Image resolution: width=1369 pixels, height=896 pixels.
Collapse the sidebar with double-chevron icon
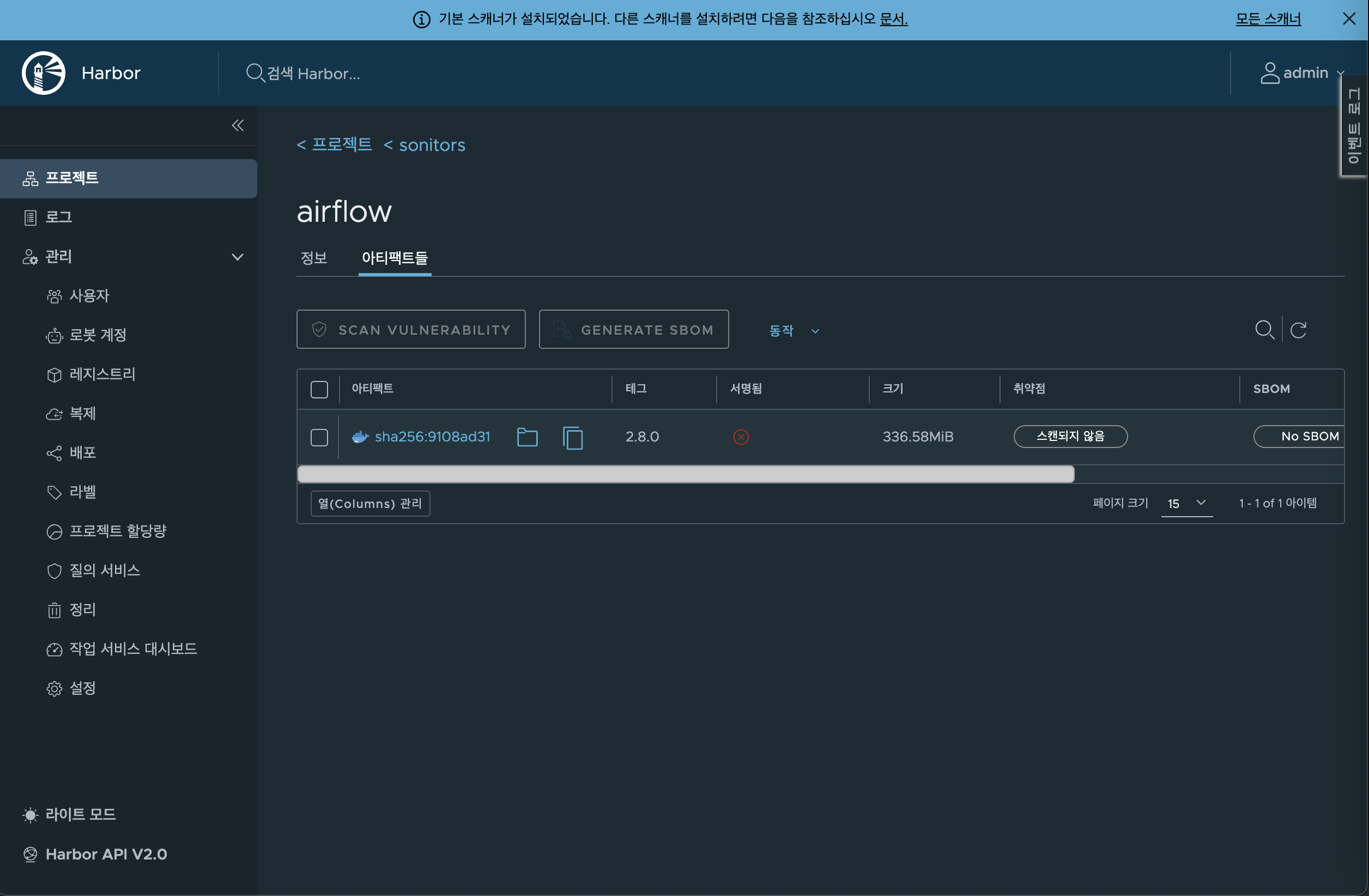(238, 125)
